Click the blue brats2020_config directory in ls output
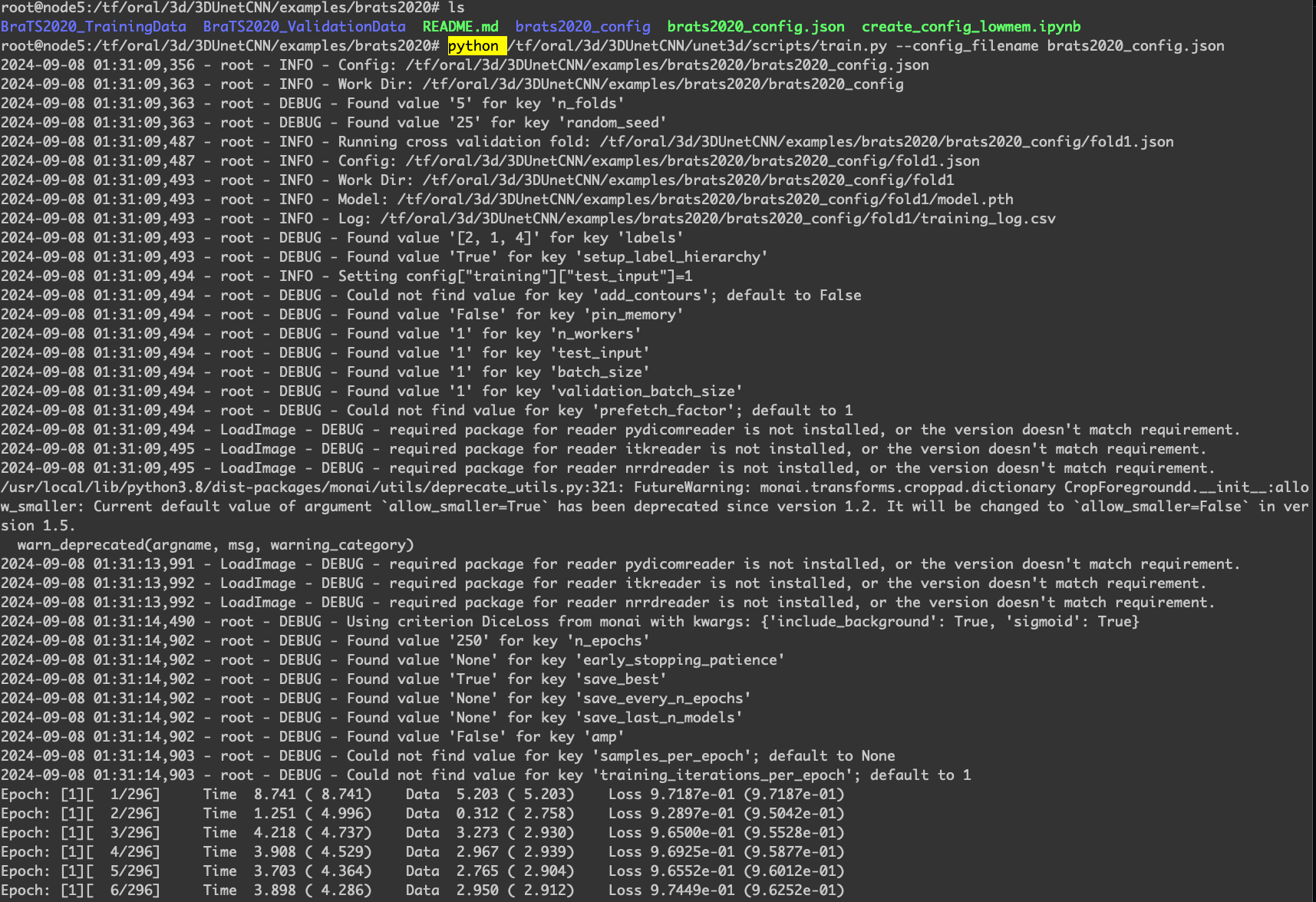 pyautogui.click(x=583, y=27)
